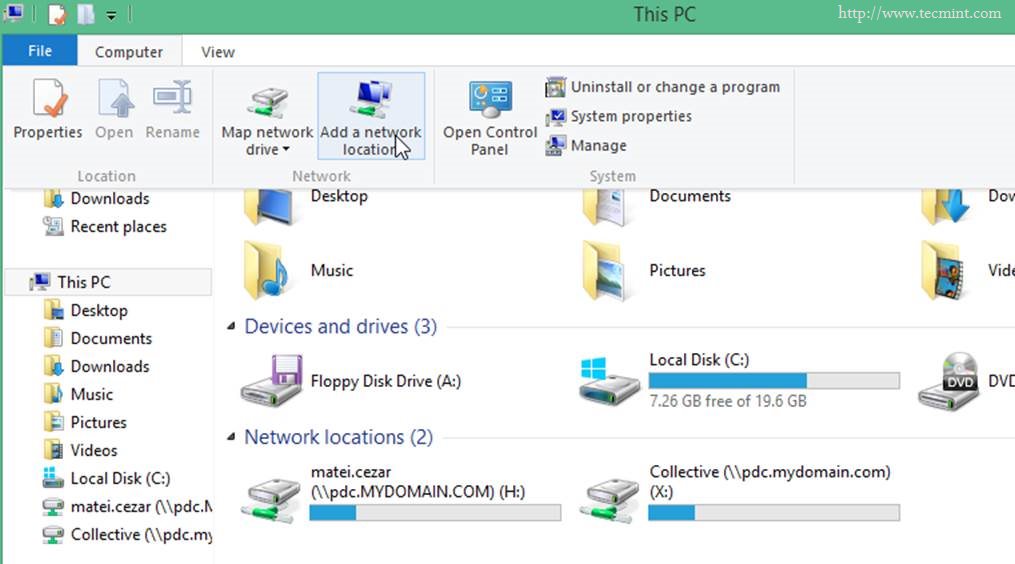Select the Collective (X:) network drive

click(610, 493)
